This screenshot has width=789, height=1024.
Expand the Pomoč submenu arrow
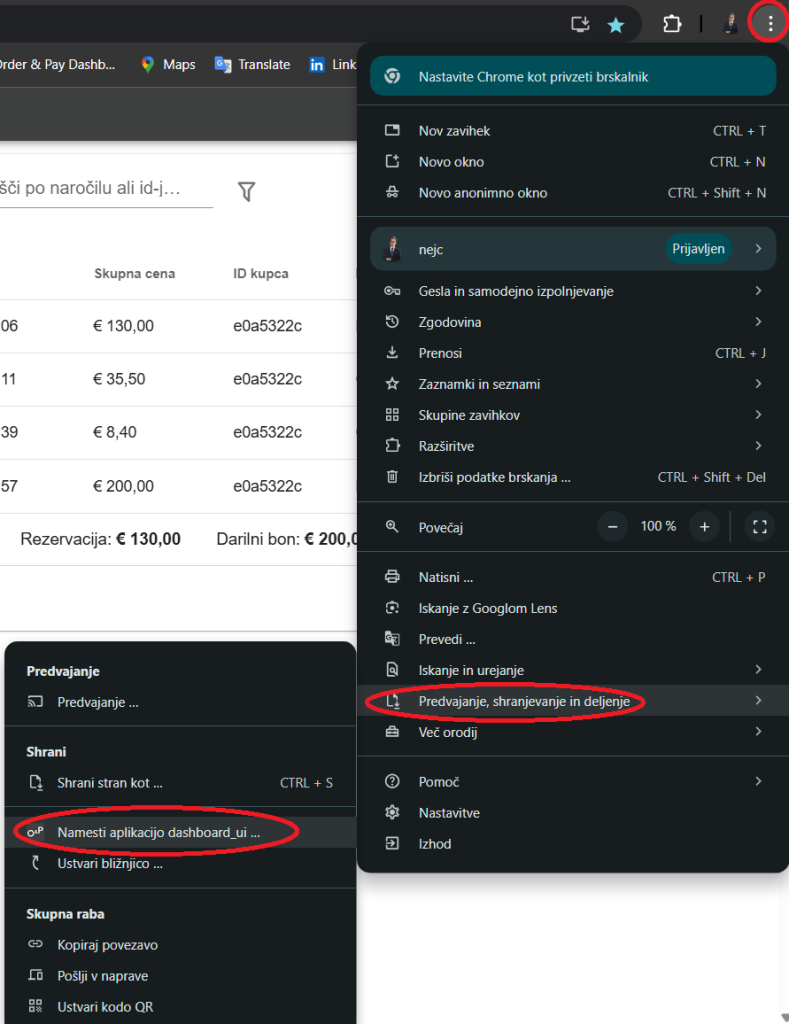[758, 781]
